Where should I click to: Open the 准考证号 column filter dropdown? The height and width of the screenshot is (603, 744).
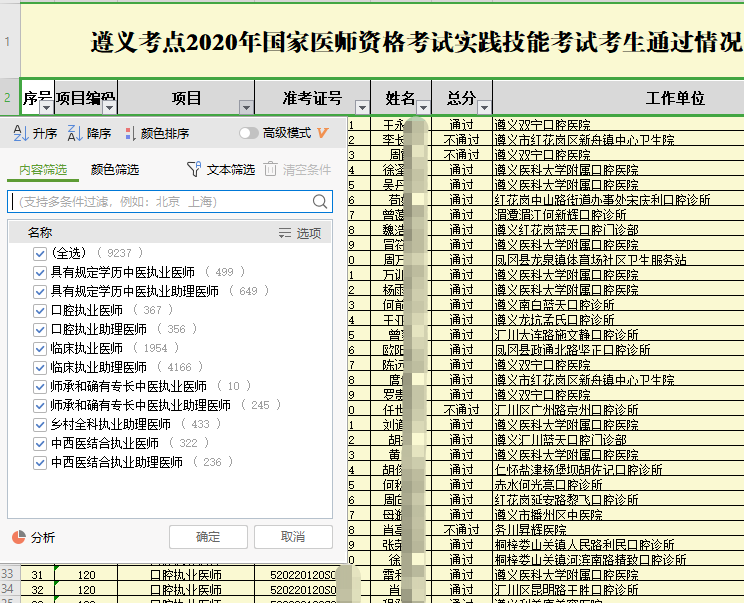pos(361,106)
